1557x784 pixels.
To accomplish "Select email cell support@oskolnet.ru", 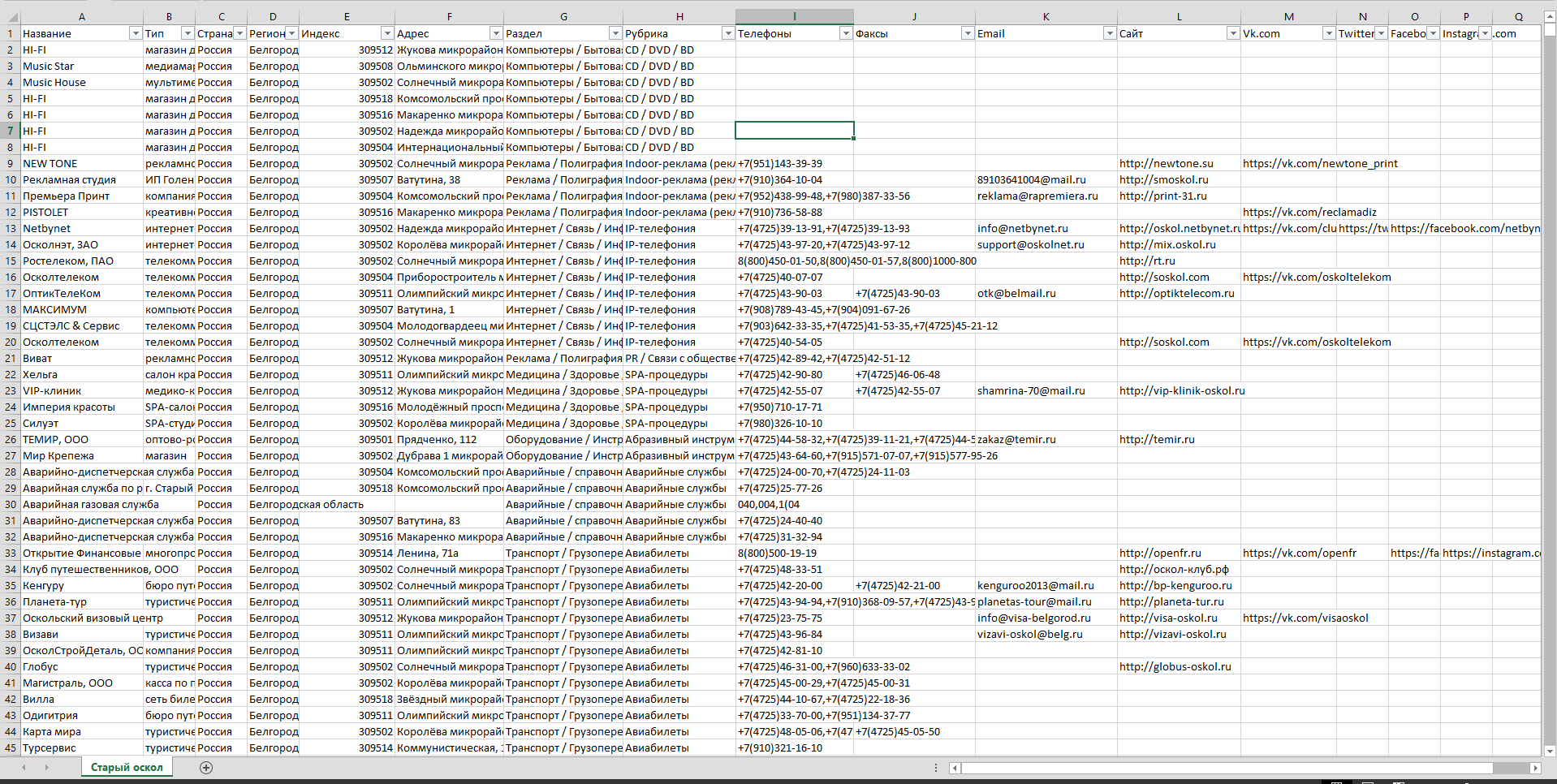I will [x=1046, y=244].
